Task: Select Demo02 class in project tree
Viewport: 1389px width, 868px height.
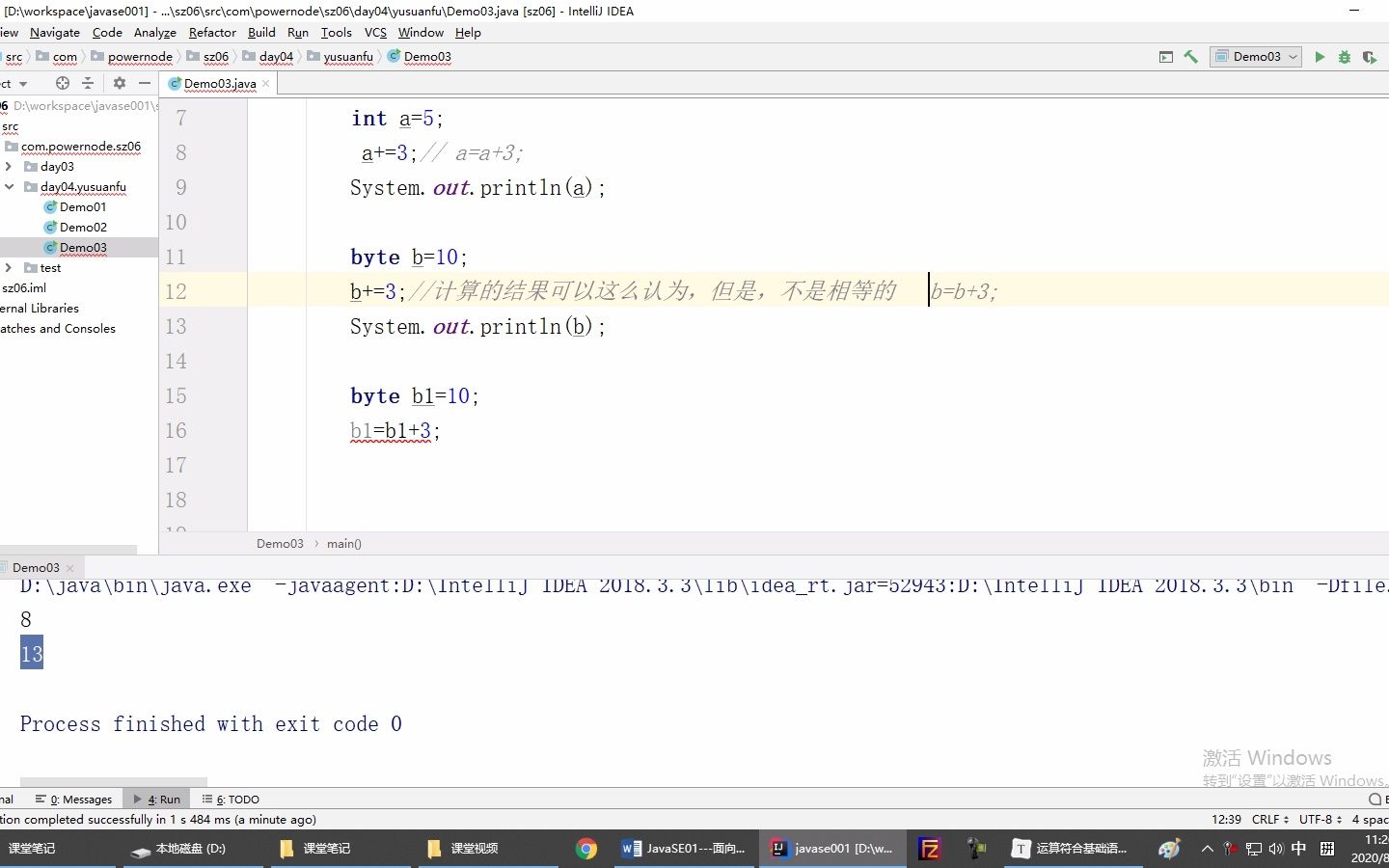Action: click(83, 227)
